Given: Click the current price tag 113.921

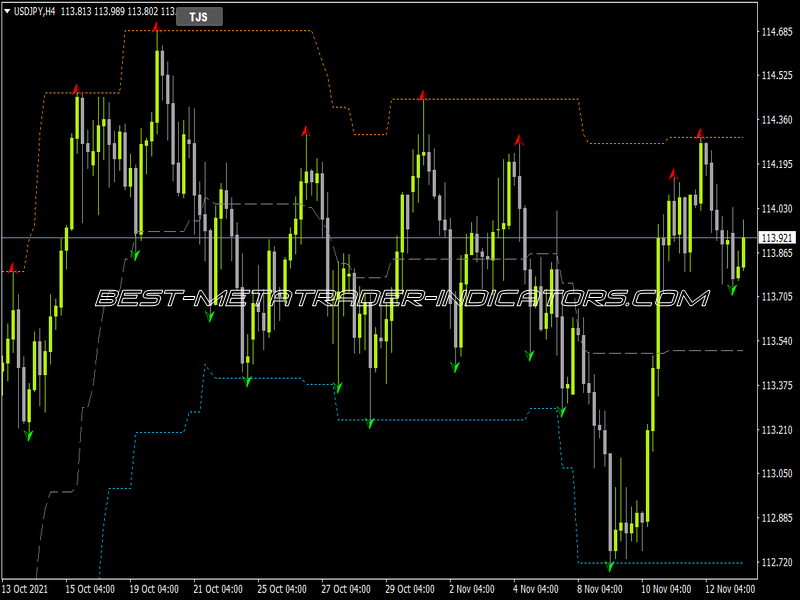Looking at the screenshot, I should (x=777, y=238).
